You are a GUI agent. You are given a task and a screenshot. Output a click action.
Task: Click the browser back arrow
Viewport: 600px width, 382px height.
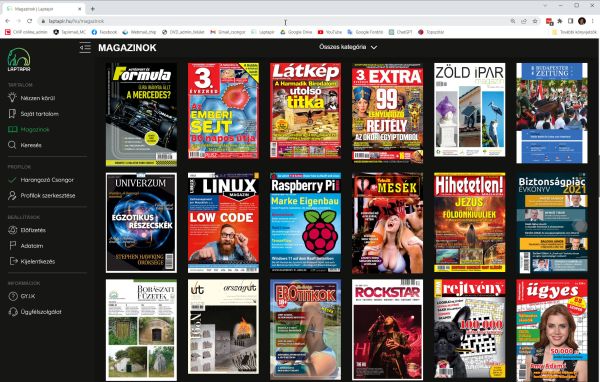pyautogui.click(x=8, y=21)
